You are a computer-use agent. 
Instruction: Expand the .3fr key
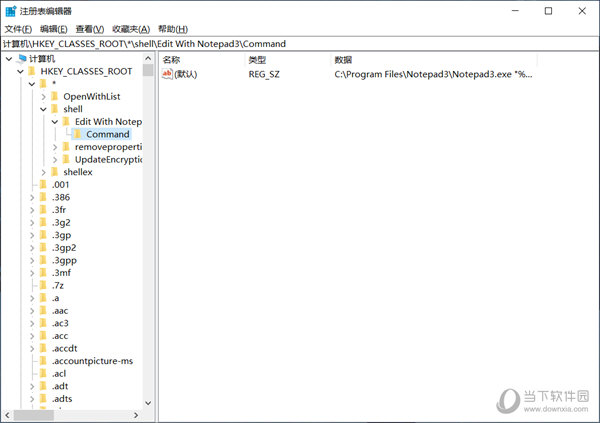[32, 210]
